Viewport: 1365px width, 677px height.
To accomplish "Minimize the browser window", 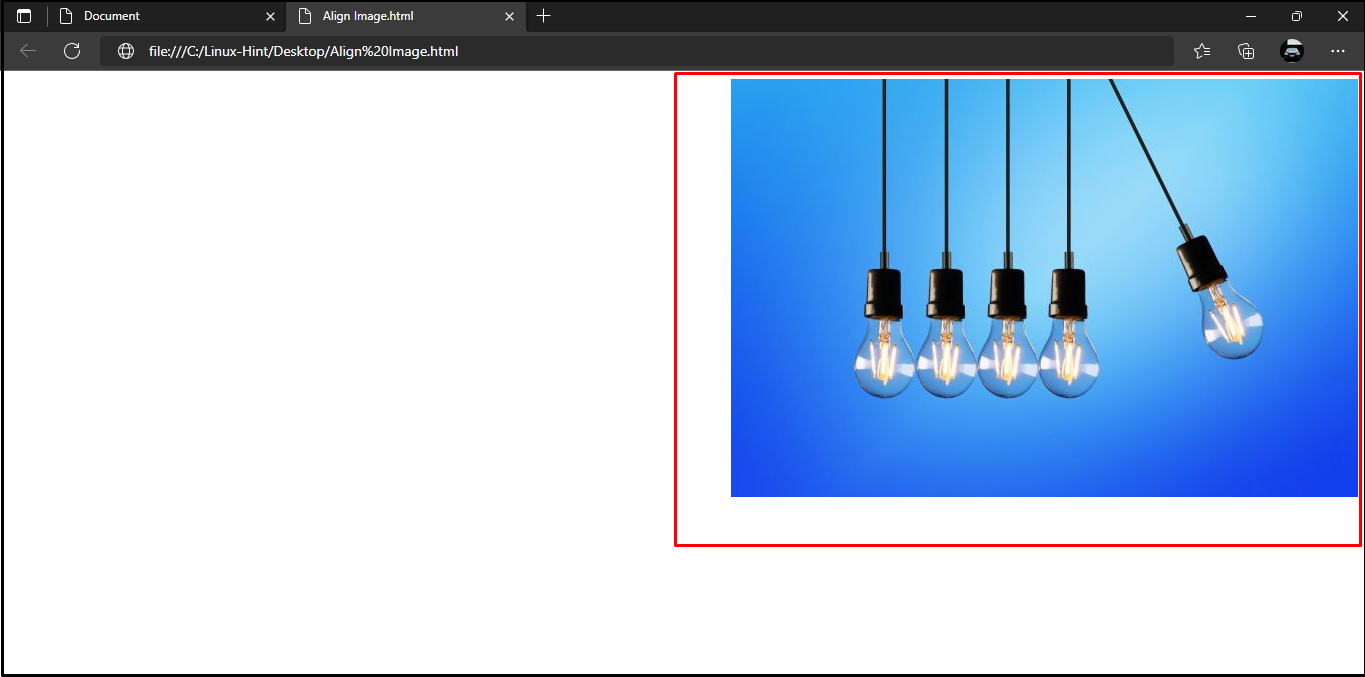I will tap(1250, 16).
